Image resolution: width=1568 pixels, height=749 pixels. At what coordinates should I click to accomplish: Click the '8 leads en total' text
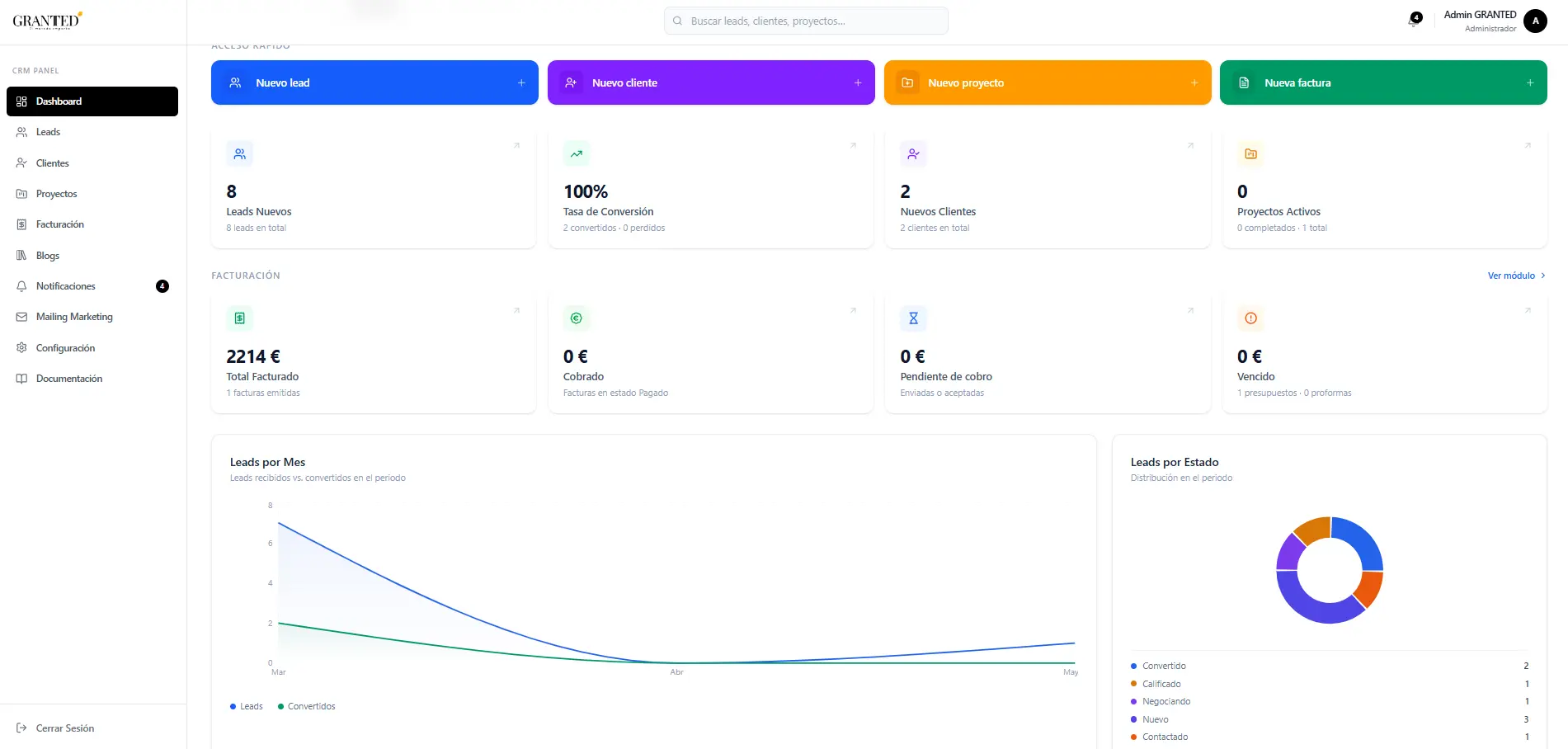(257, 228)
